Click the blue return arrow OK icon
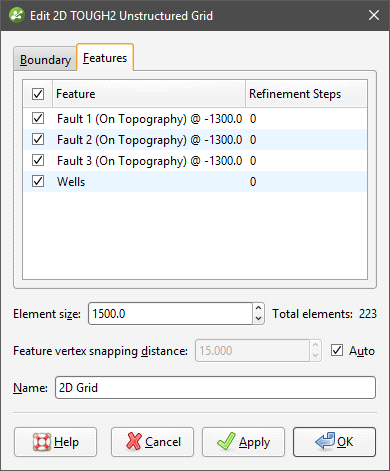This screenshot has height=471, width=390. coord(325,441)
